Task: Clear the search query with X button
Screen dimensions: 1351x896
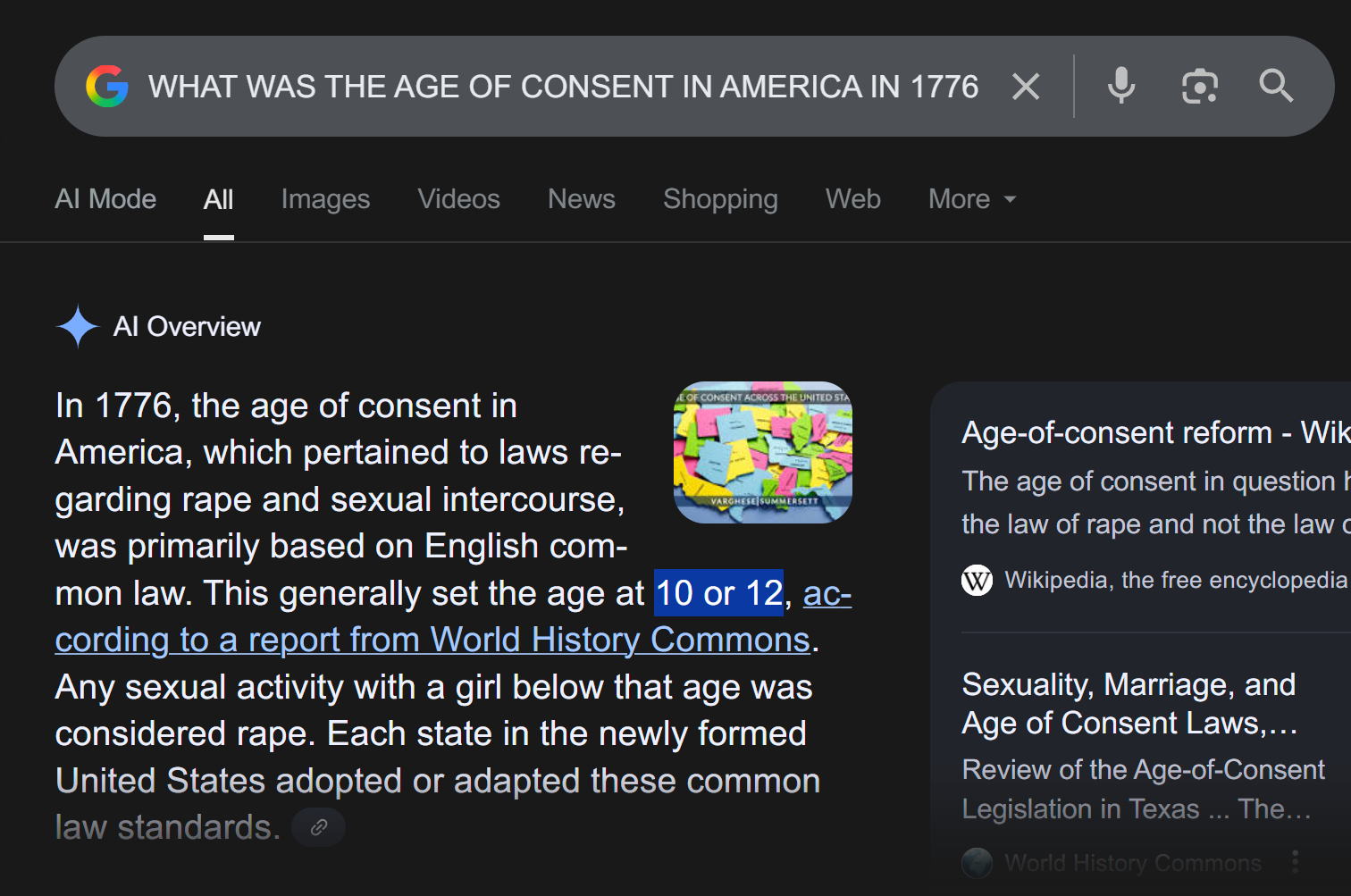Action: pyautogui.click(x=1026, y=87)
